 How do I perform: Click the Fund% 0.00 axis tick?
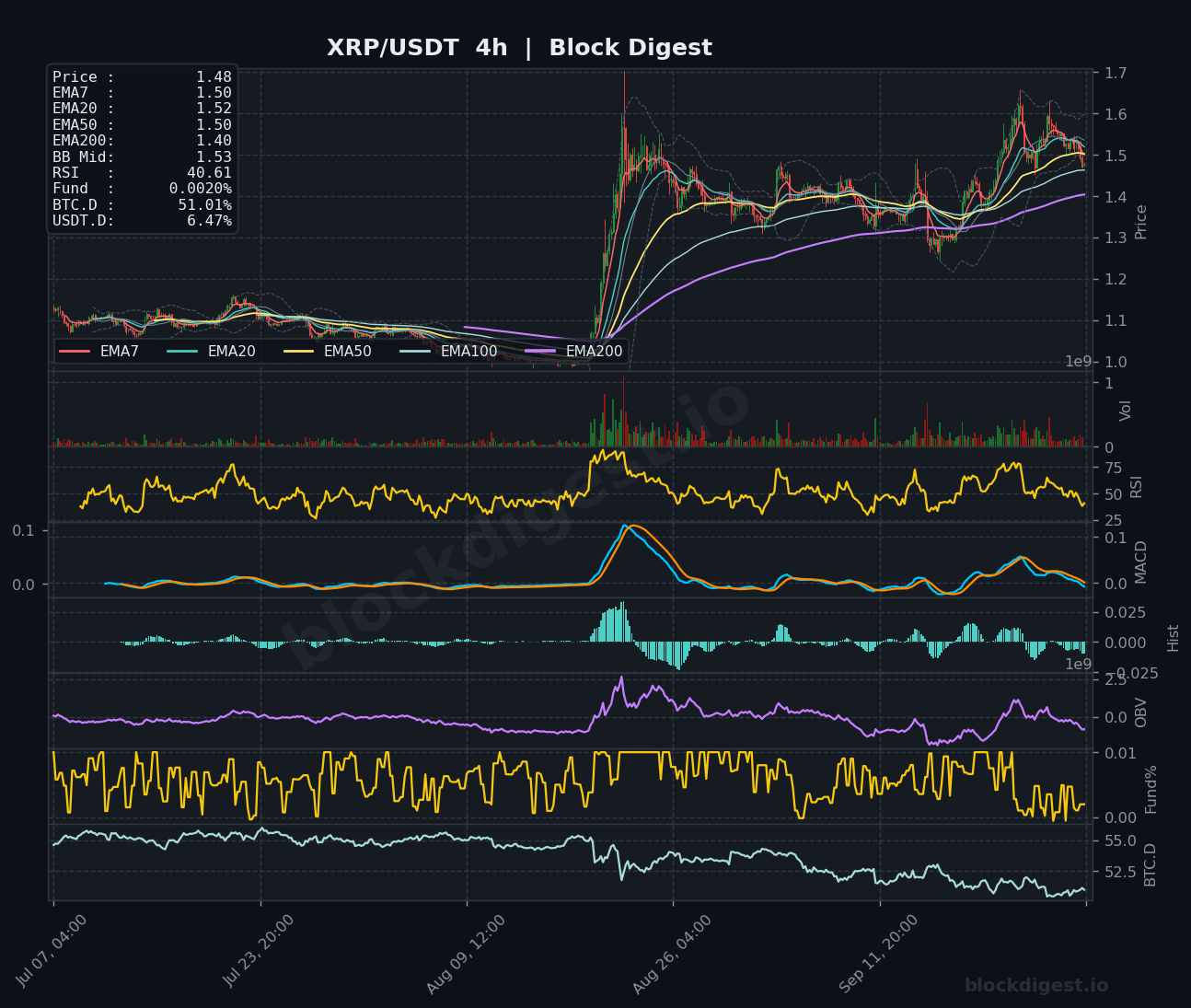(x=1120, y=817)
